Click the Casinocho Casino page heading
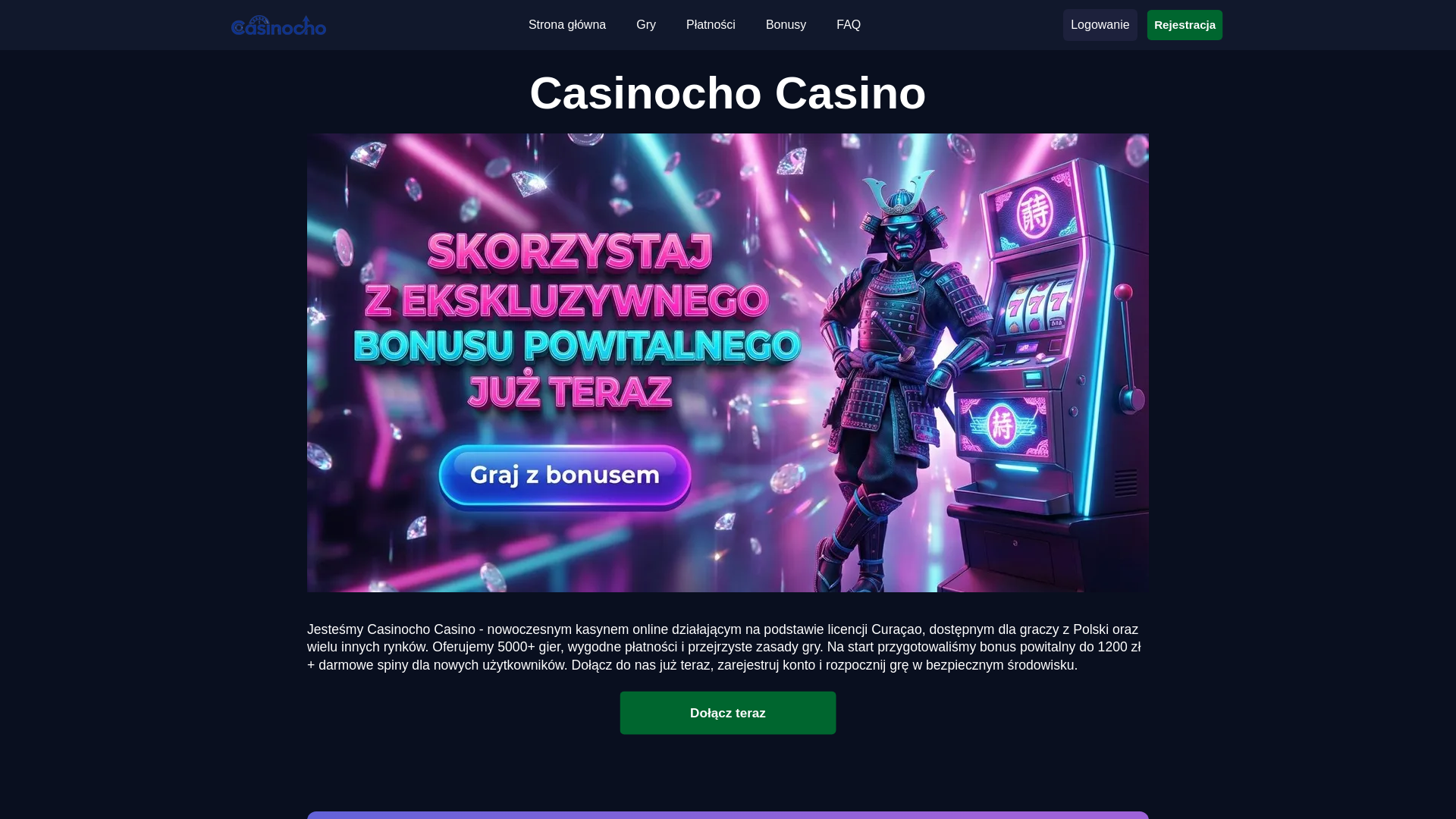This screenshot has width=1456, height=819. point(728,93)
